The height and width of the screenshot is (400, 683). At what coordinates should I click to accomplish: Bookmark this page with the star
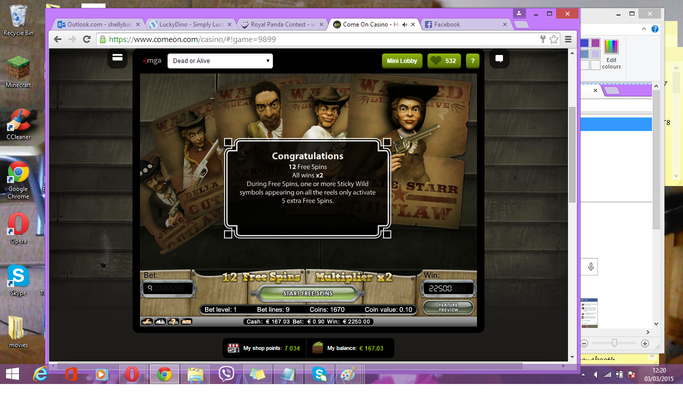tap(554, 39)
